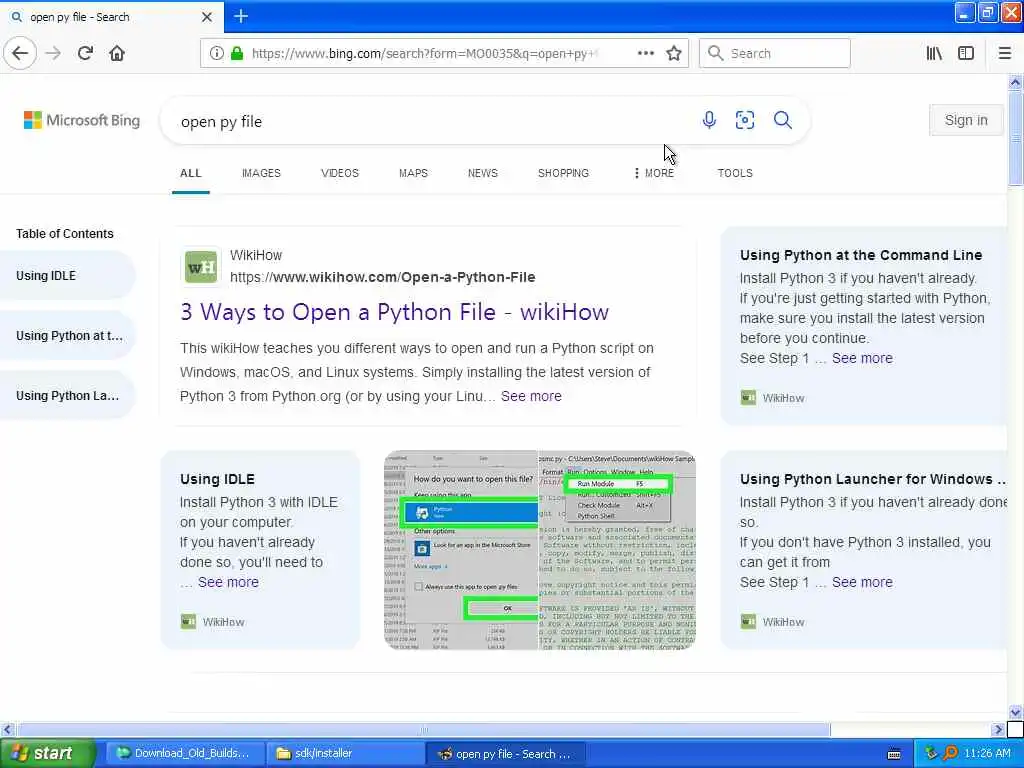1024x768 pixels.
Task: Open the Firefox hamburger menu
Action: 1005,54
